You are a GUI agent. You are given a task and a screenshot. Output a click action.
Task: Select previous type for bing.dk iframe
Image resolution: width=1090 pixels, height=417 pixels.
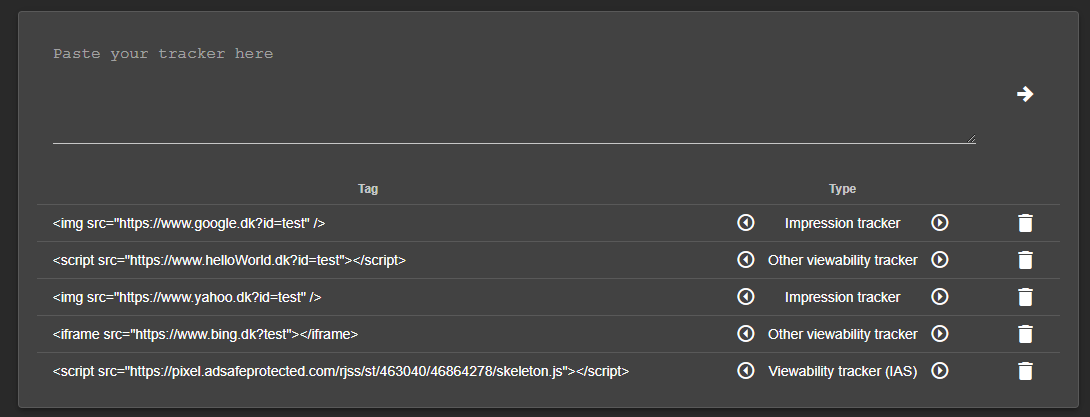[745, 334]
